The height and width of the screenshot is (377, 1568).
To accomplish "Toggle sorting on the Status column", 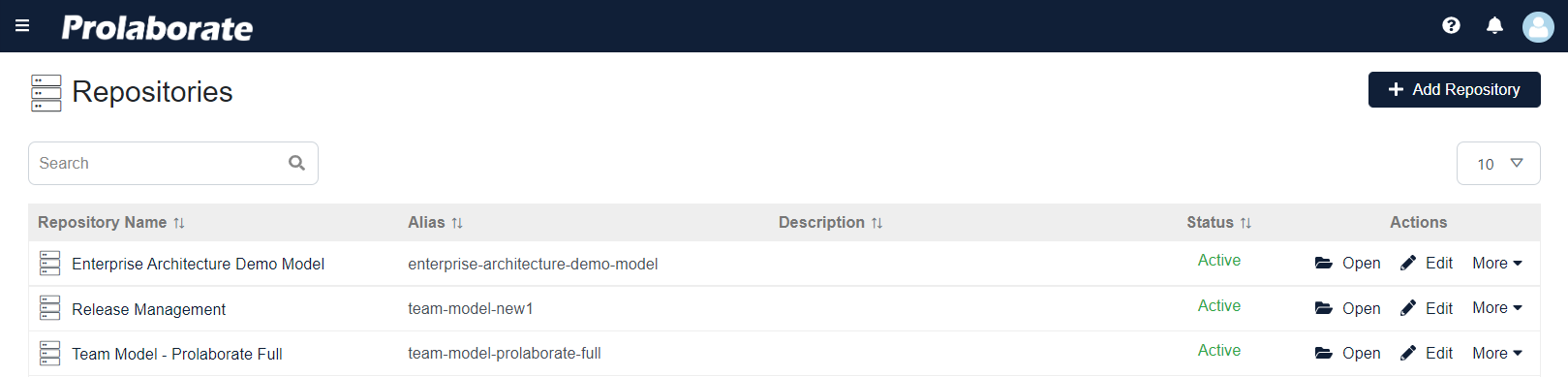I will click(x=1245, y=223).
